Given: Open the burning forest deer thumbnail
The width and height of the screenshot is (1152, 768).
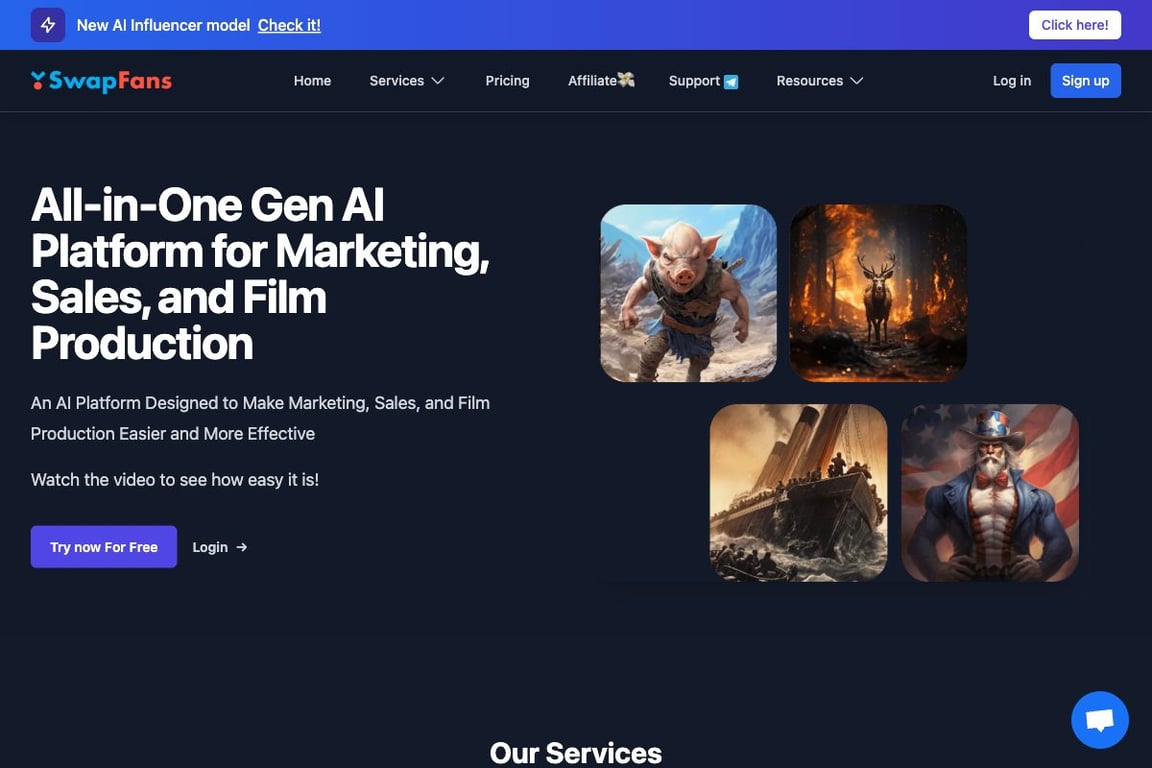Looking at the screenshot, I should coord(878,293).
